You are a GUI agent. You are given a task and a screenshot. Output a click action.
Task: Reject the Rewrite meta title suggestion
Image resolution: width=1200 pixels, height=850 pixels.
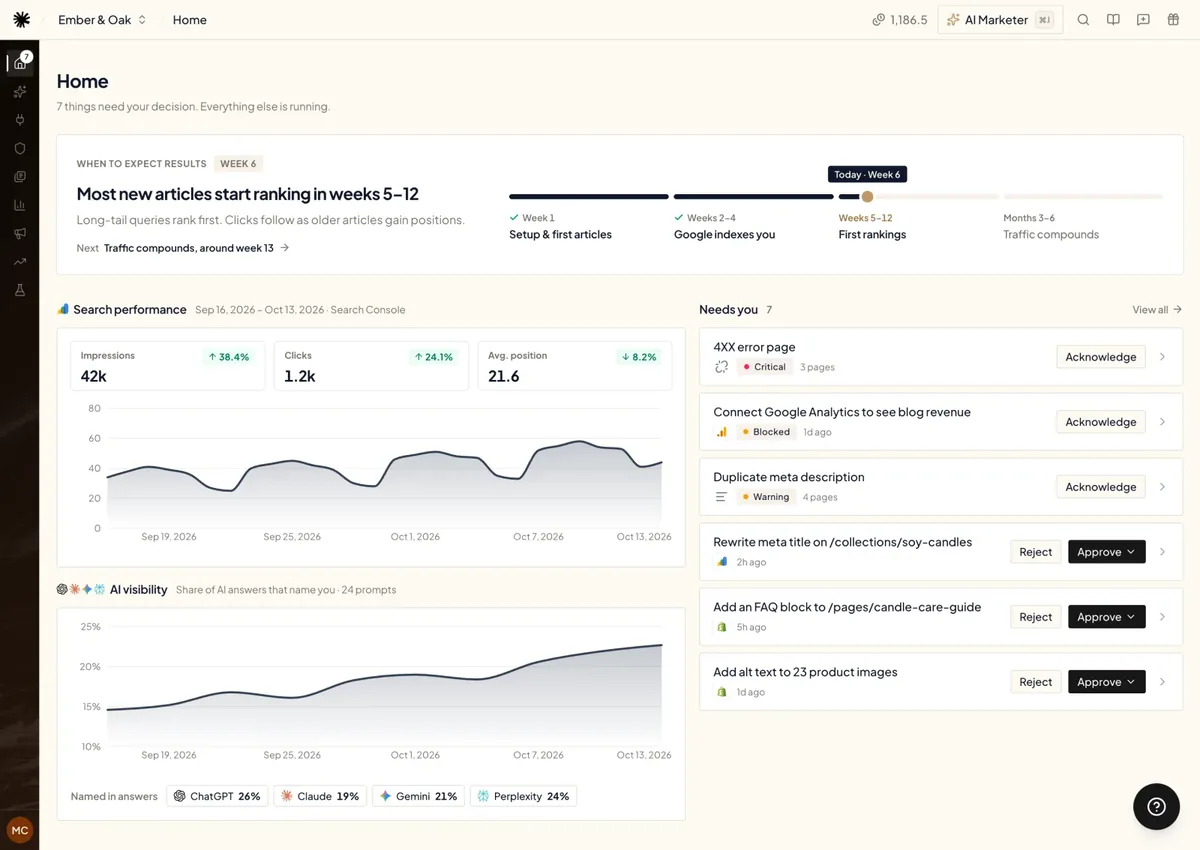(1035, 552)
